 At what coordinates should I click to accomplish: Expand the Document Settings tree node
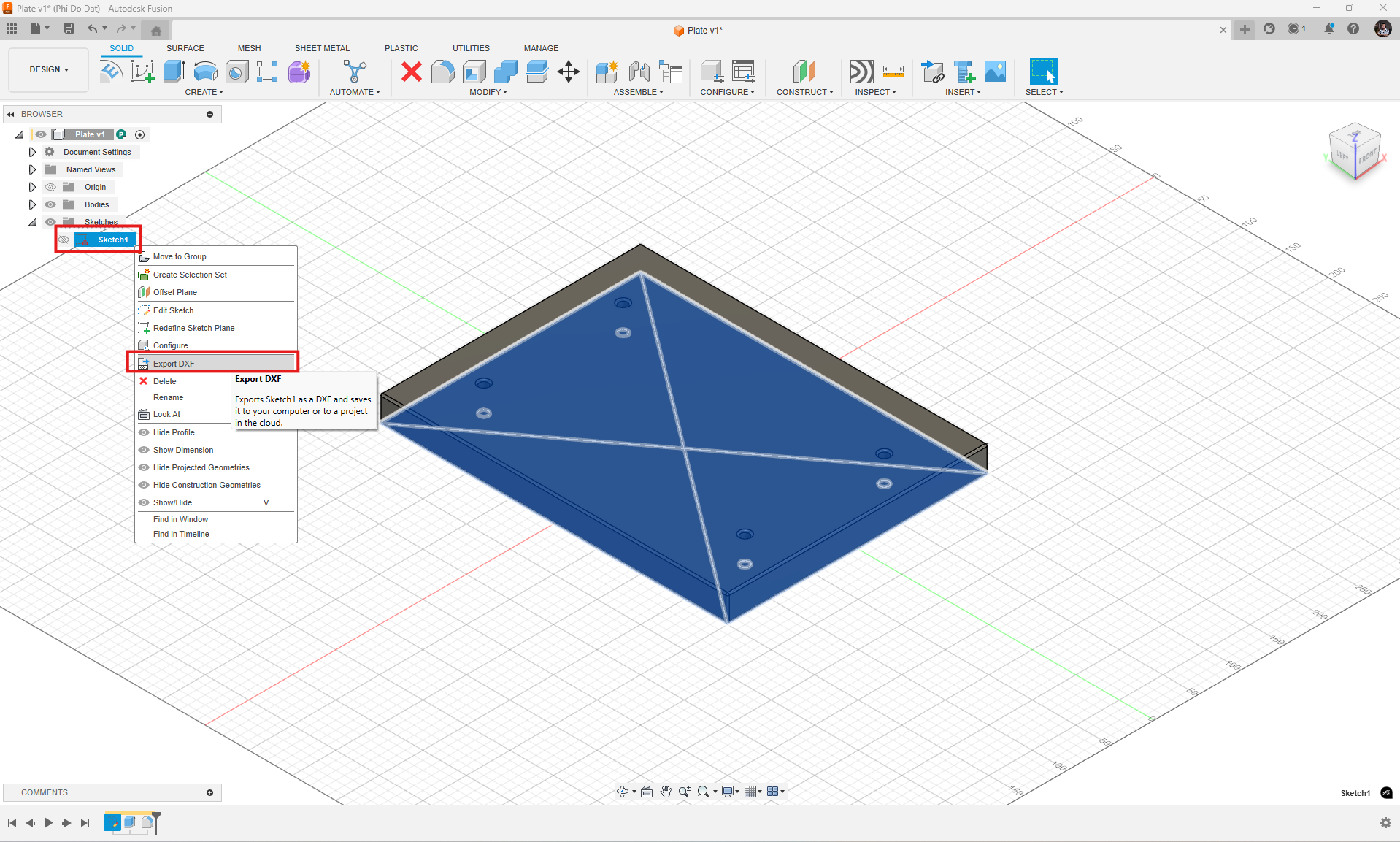click(x=32, y=152)
